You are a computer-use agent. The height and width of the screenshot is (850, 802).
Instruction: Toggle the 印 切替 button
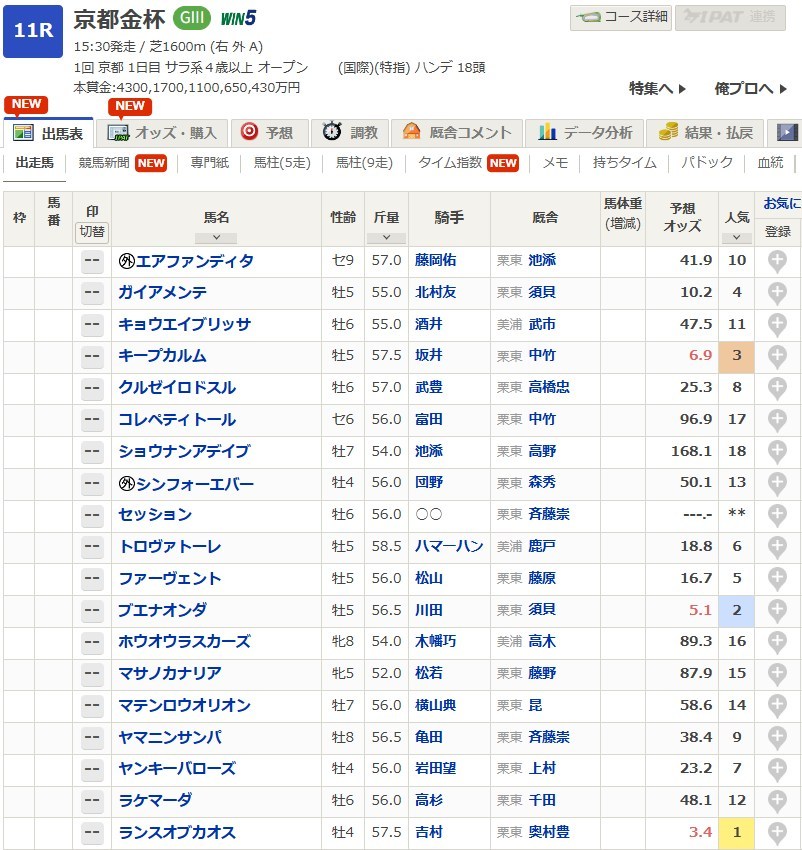(x=92, y=231)
